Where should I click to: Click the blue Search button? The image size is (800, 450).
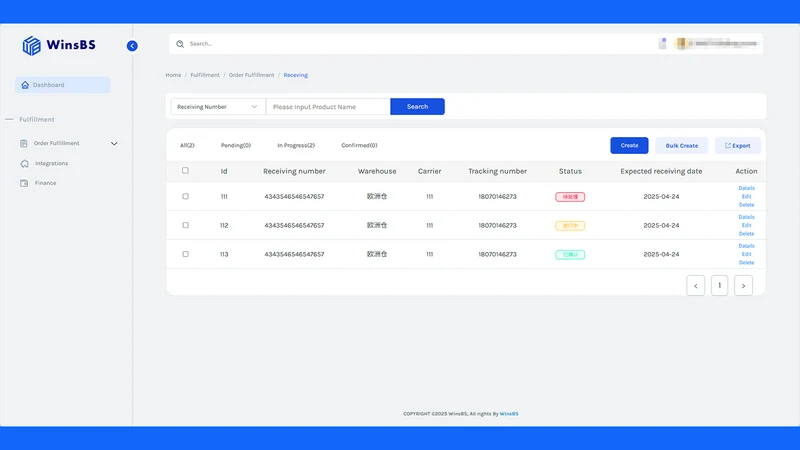coord(417,107)
